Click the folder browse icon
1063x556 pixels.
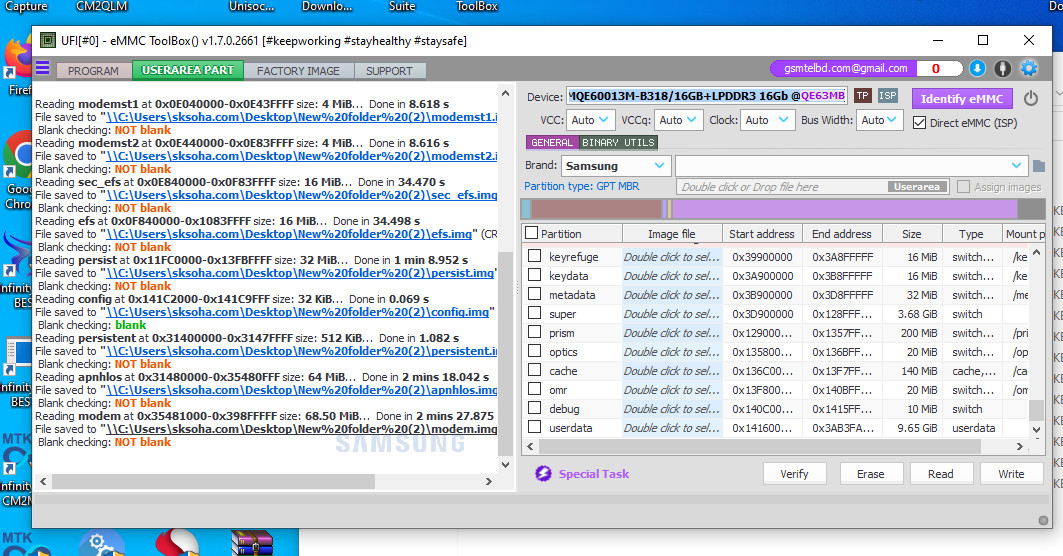click(x=1039, y=166)
